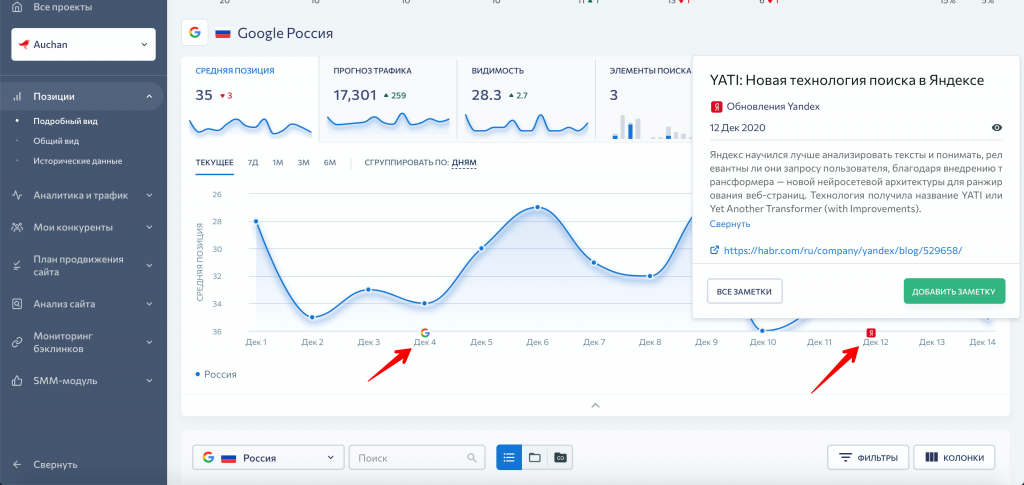1024x485 pixels.
Task: Click the ДОБАВИТЬ ЗАМЕТКУ button
Action: (x=954, y=291)
